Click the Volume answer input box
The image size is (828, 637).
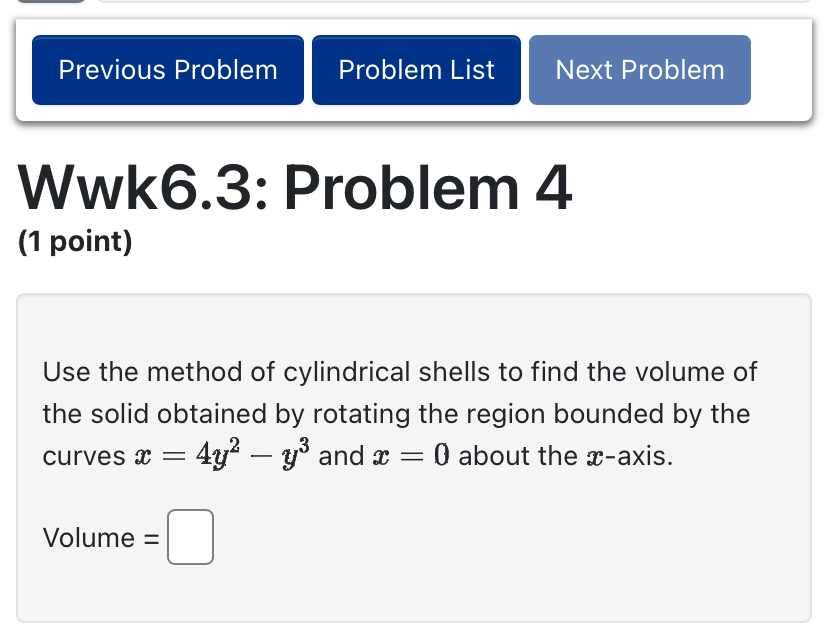[x=190, y=537]
